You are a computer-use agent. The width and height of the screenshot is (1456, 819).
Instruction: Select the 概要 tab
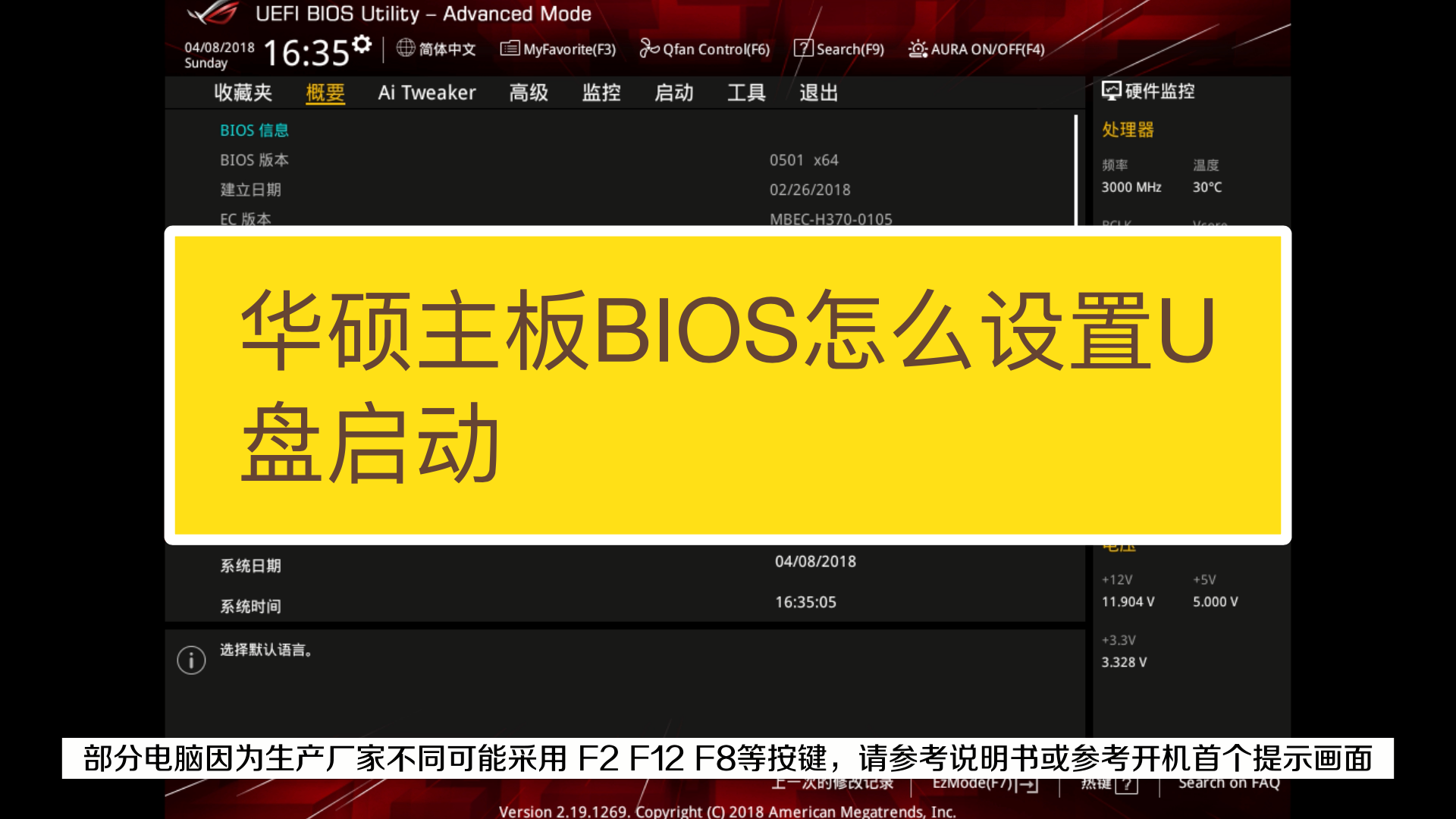pos(325,93)
